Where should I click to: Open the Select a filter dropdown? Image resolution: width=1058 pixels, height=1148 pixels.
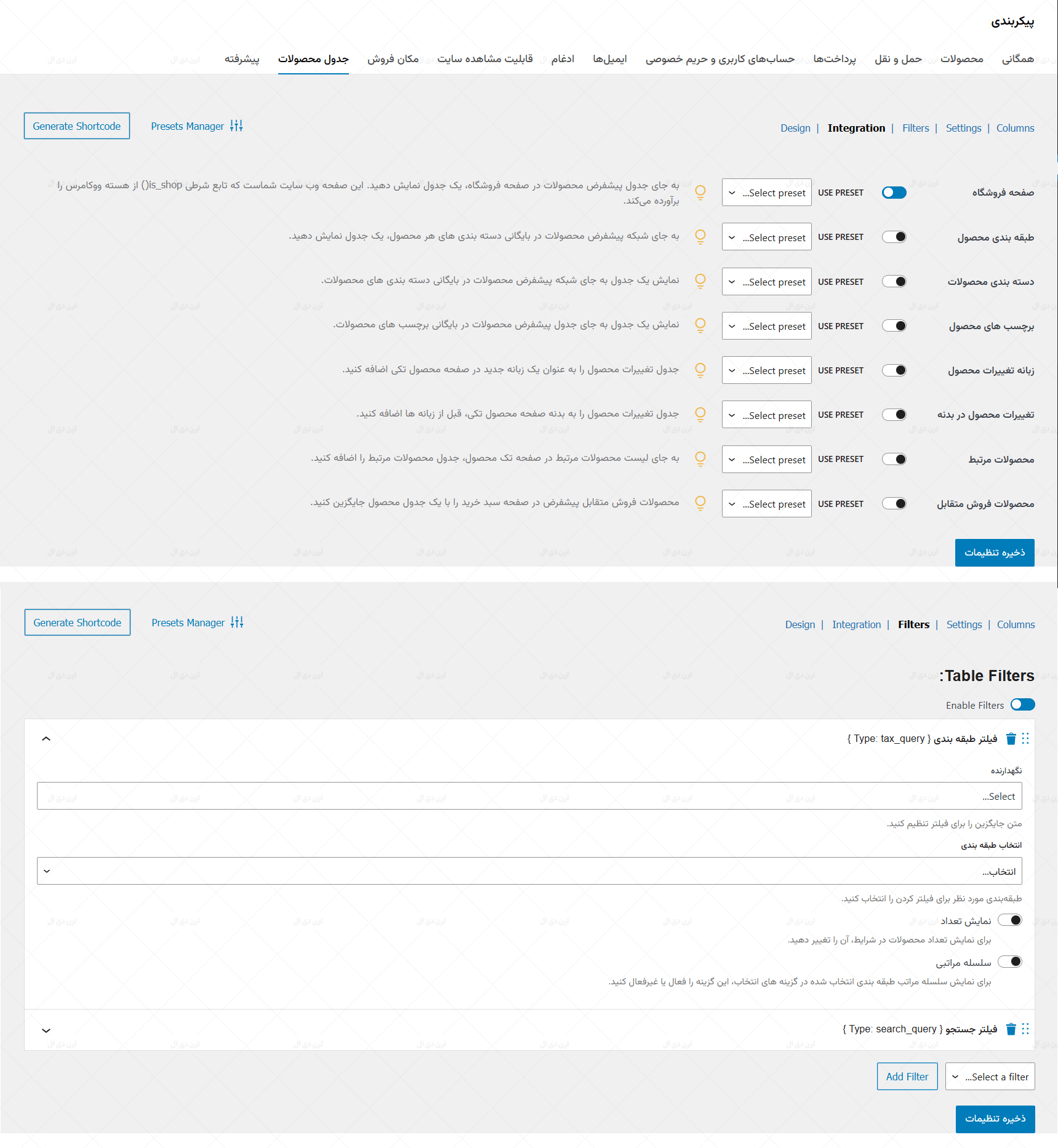pyautogui.click(x=990, y=1076)
